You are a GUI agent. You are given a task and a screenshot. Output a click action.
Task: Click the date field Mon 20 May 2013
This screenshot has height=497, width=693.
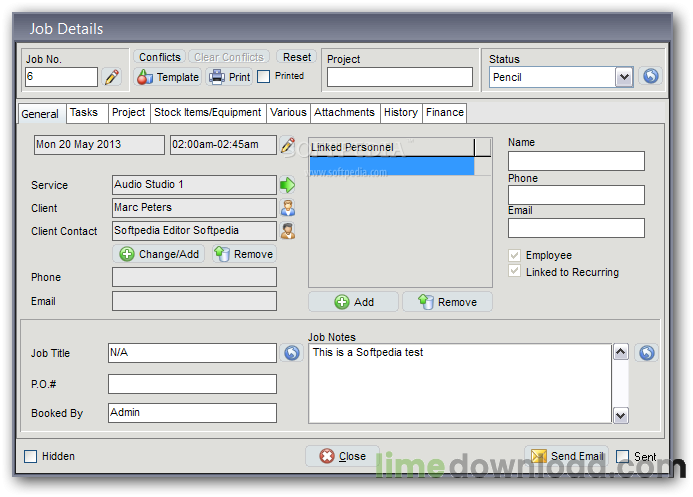point(99,145)
